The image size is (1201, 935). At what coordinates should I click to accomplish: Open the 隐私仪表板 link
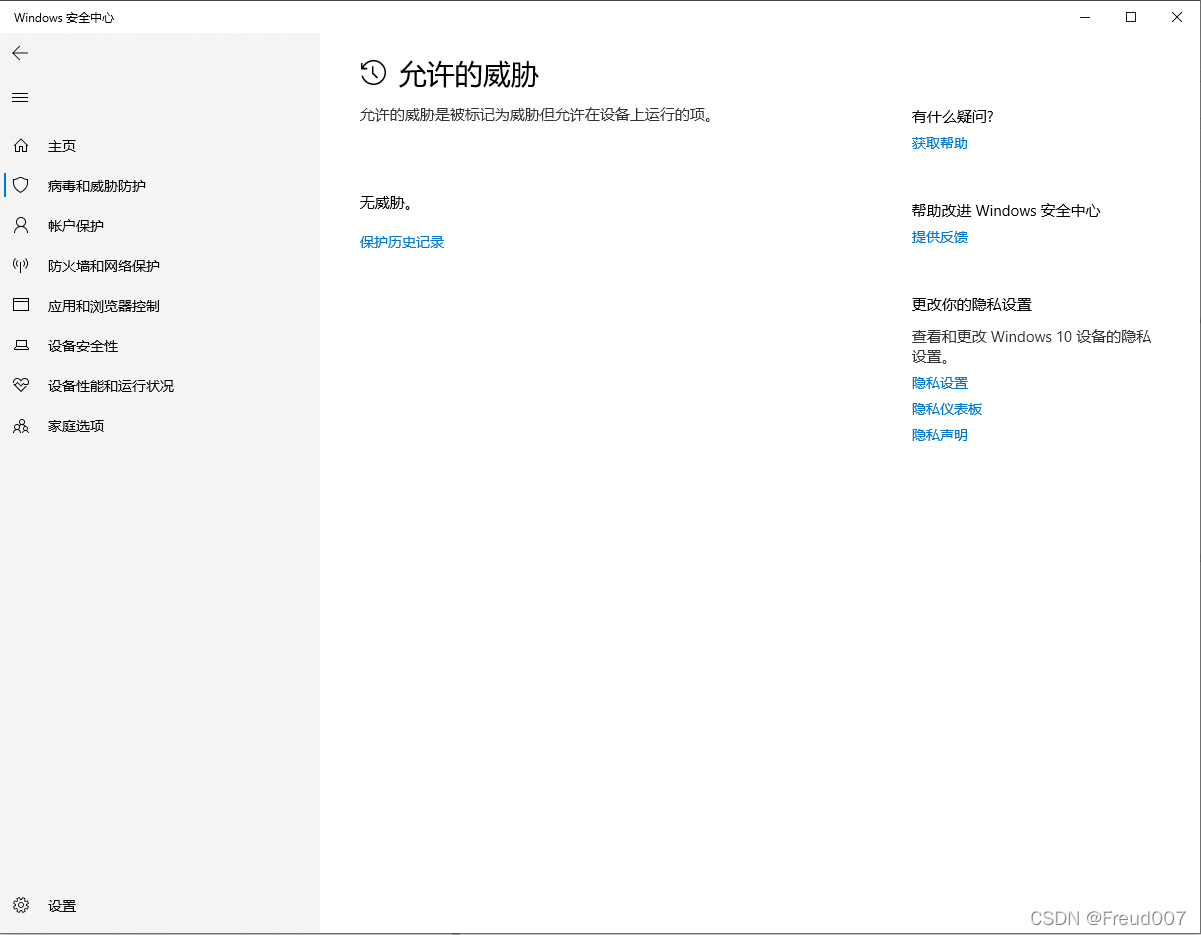[x=947, y=409]
